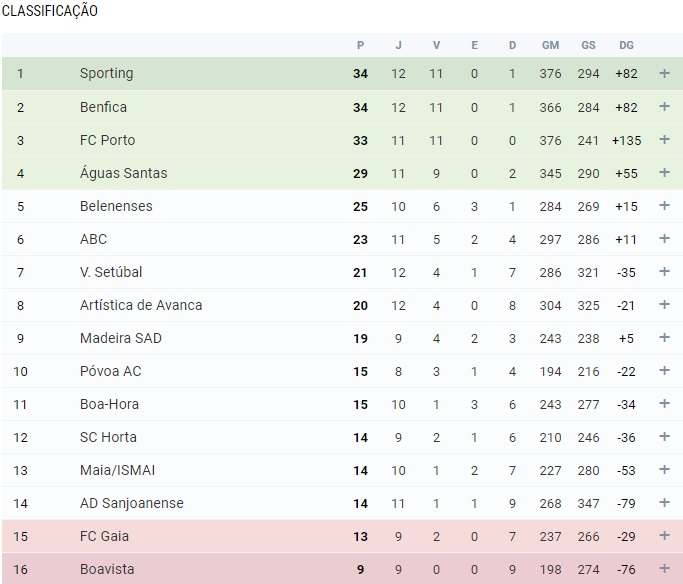Expand V. Setúbal row details
Viewport: 683px width, 584px height.
(664, 272)
